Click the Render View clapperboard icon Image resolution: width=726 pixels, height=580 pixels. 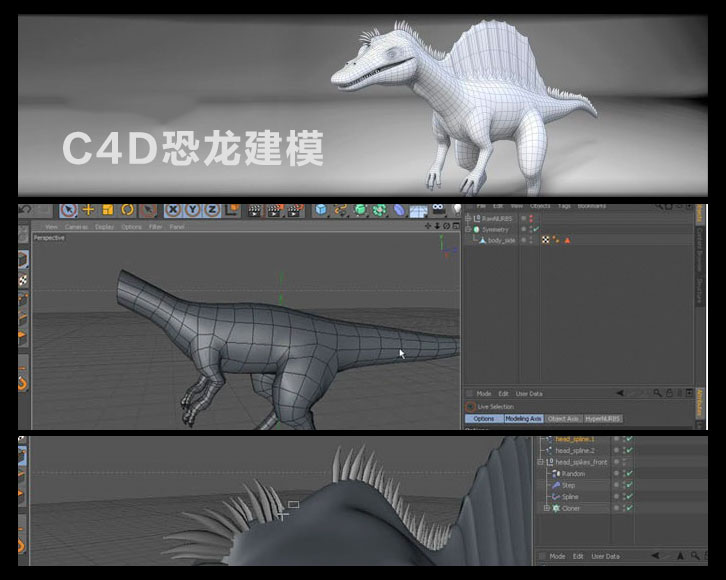coord(254,211)
